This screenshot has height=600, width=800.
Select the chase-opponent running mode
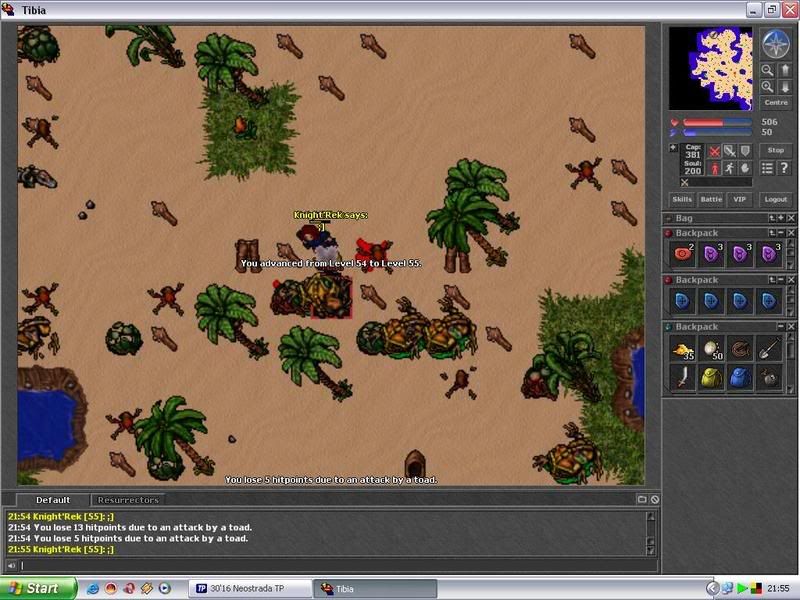730,168
